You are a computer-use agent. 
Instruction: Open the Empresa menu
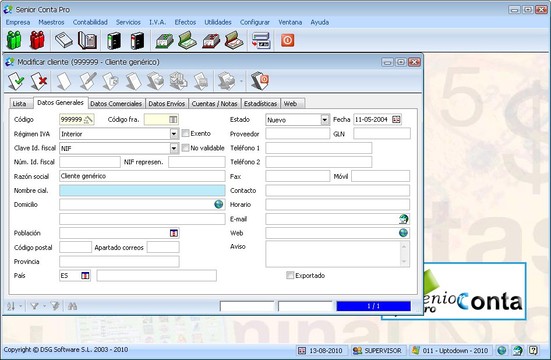(x=18, y=22)
